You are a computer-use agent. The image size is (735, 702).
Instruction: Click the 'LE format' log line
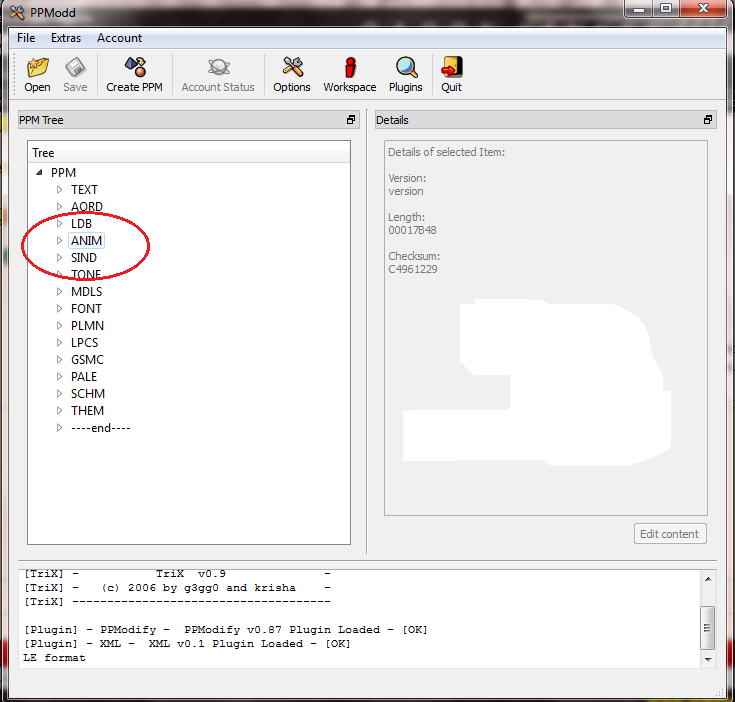[54, 657]
